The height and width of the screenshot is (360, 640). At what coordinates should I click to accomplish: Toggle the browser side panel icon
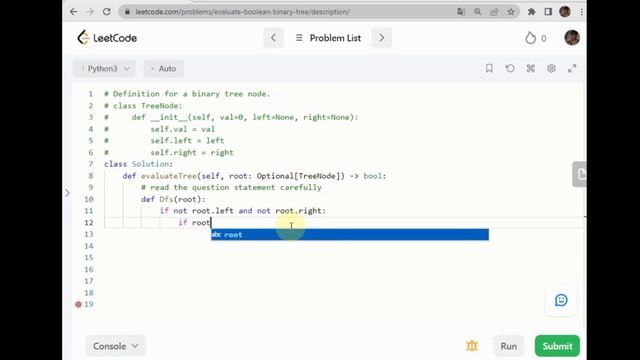[x=548, y=12]
